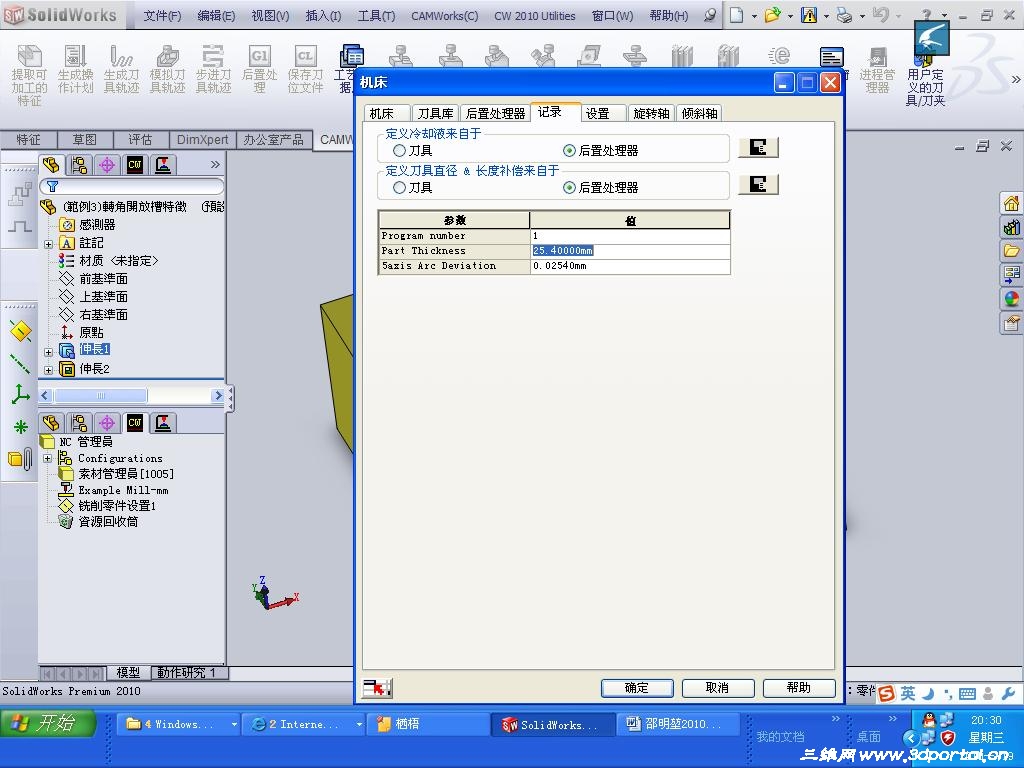Open the 文件(F) menu
This screenshot has height=768, width=1024.
[162, 16]
